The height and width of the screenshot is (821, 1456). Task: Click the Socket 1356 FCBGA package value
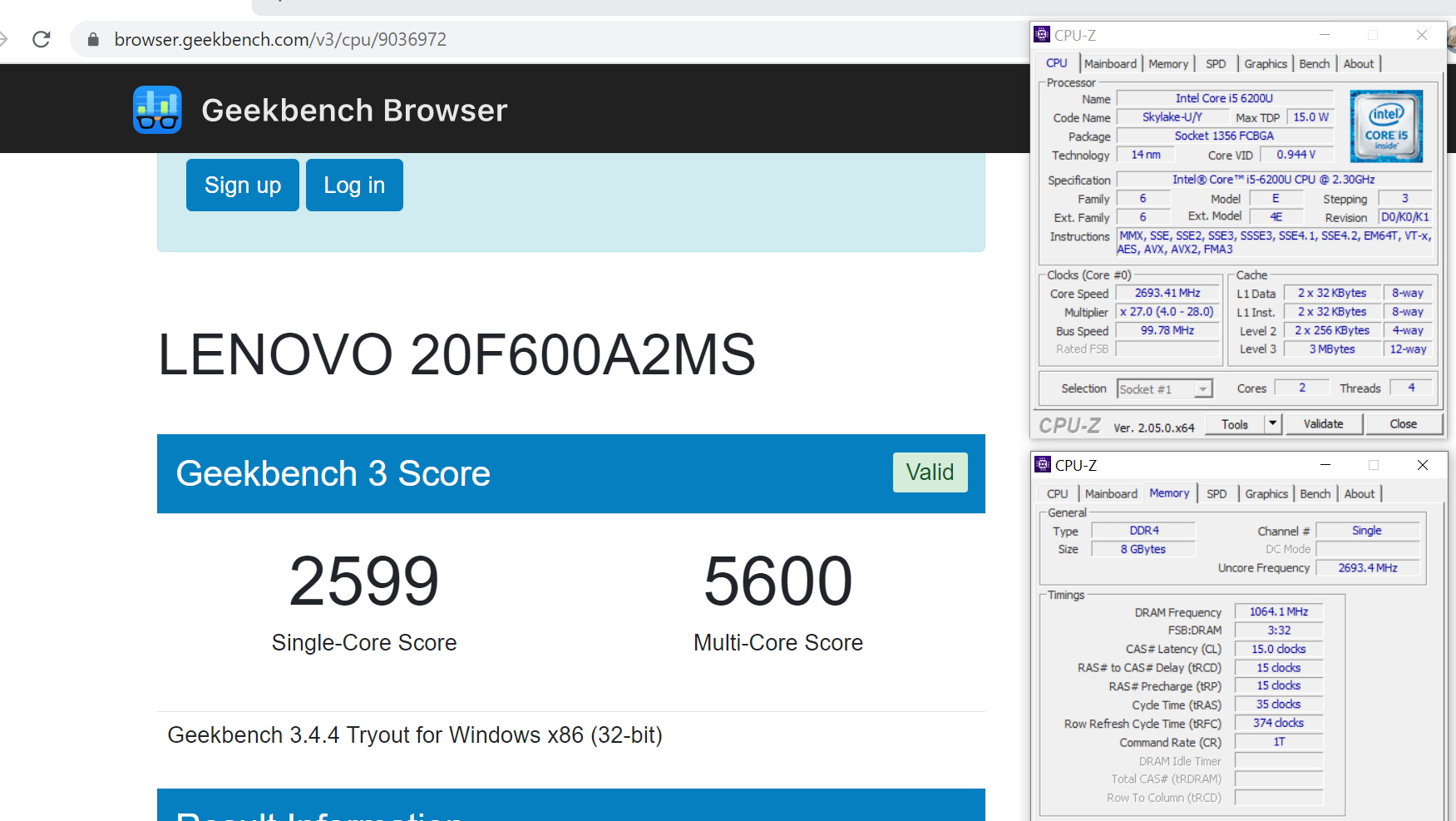click(1224, 136)
